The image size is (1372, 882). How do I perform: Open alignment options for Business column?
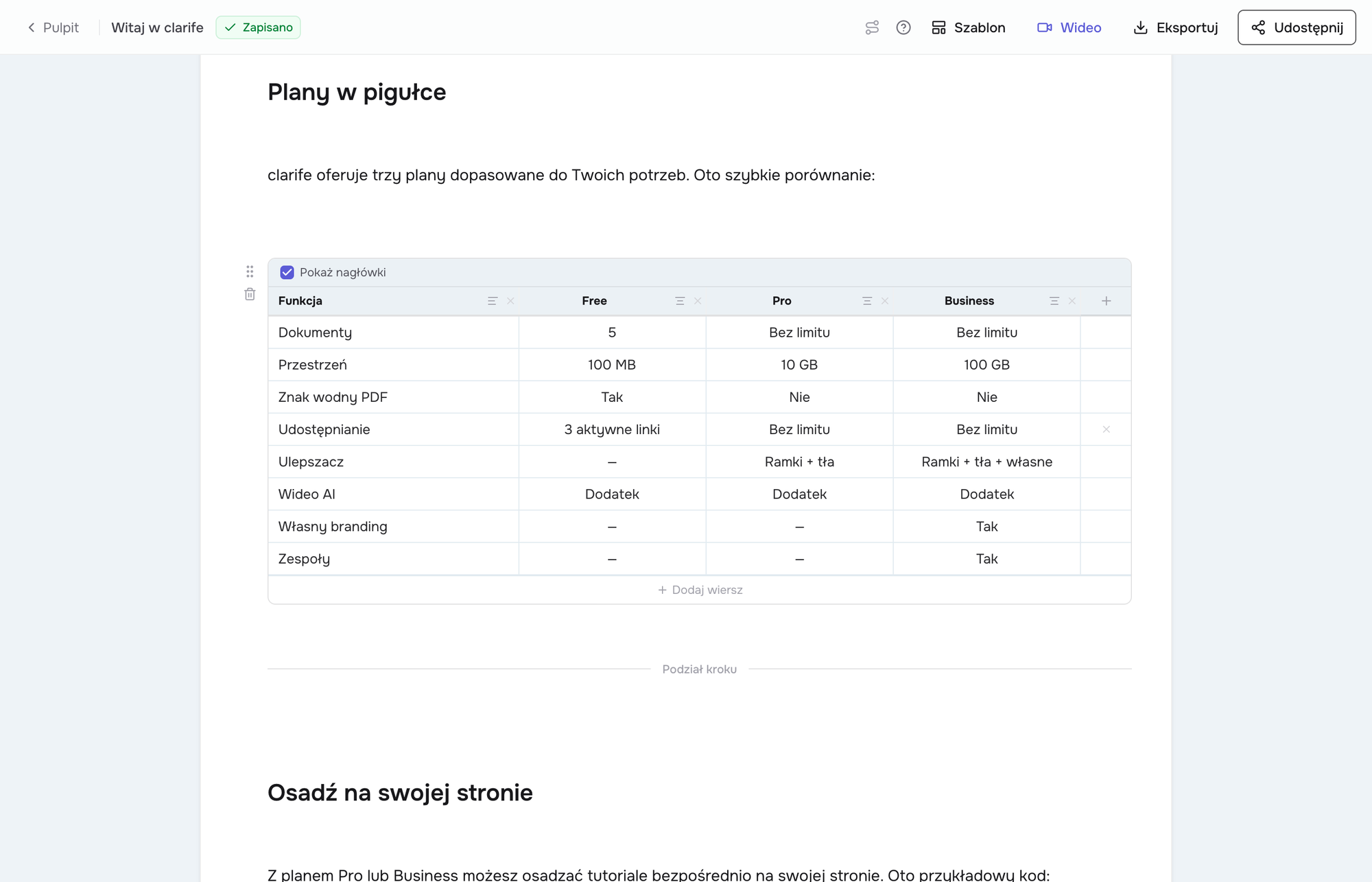pos(1054,301)
